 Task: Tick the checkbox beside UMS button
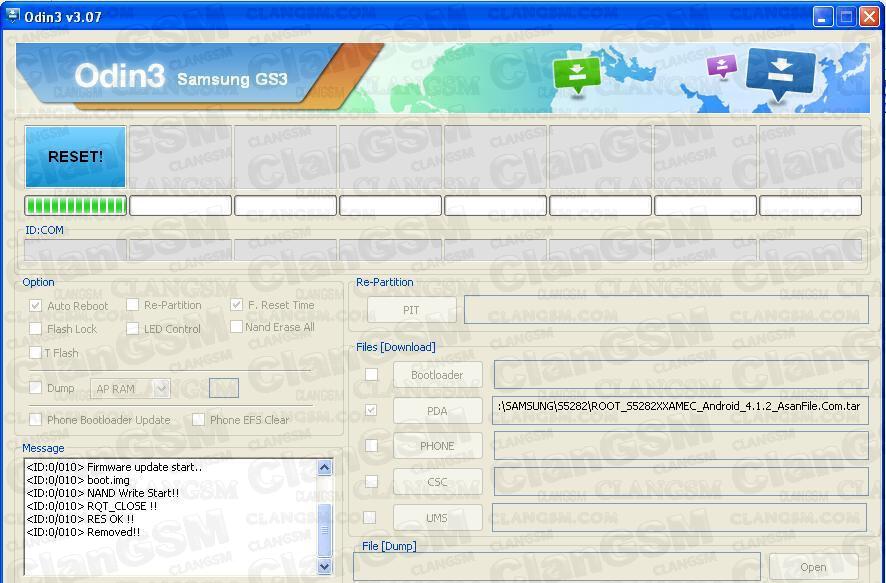(370, 517)
